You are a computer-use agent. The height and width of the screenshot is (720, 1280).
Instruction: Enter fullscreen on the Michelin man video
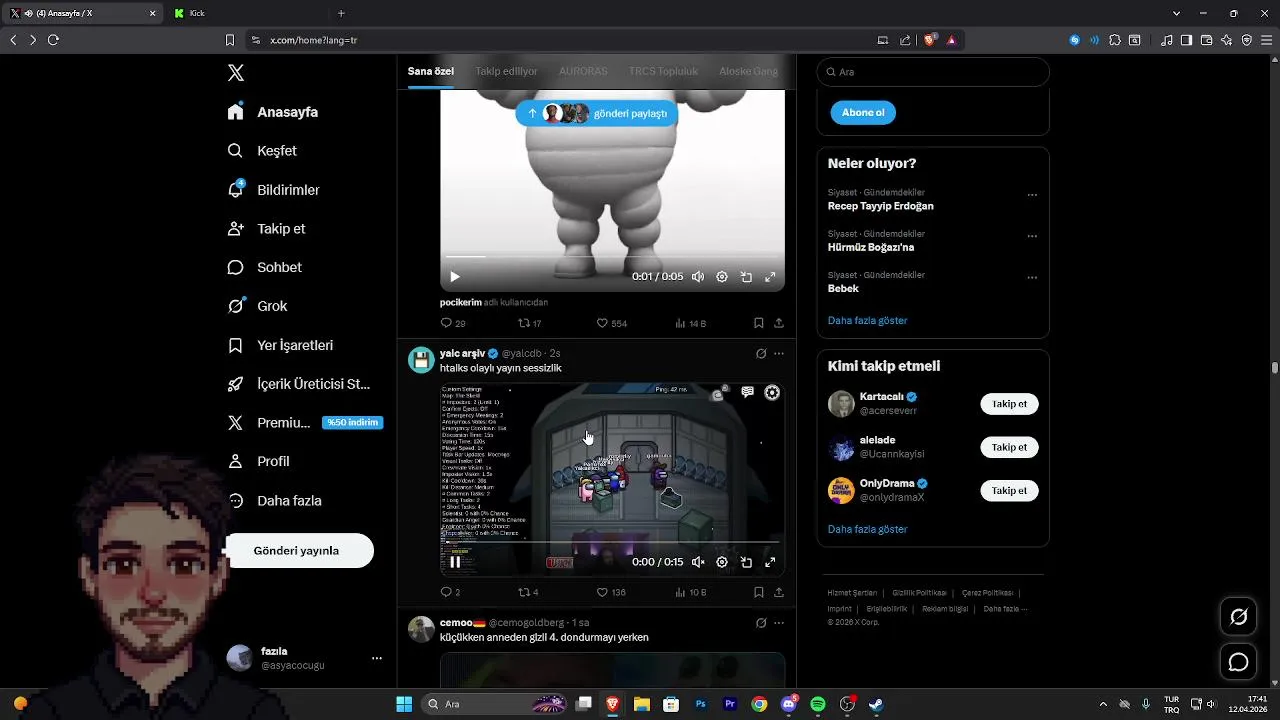[770, 277]
